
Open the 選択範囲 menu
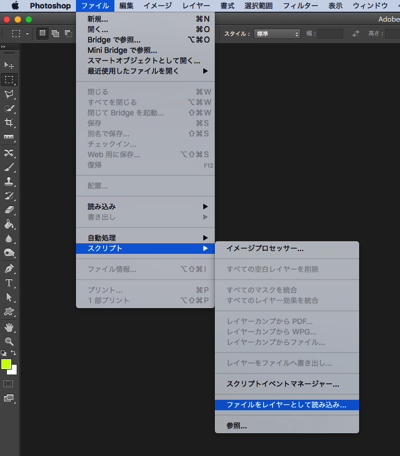(x=259, y=6)
